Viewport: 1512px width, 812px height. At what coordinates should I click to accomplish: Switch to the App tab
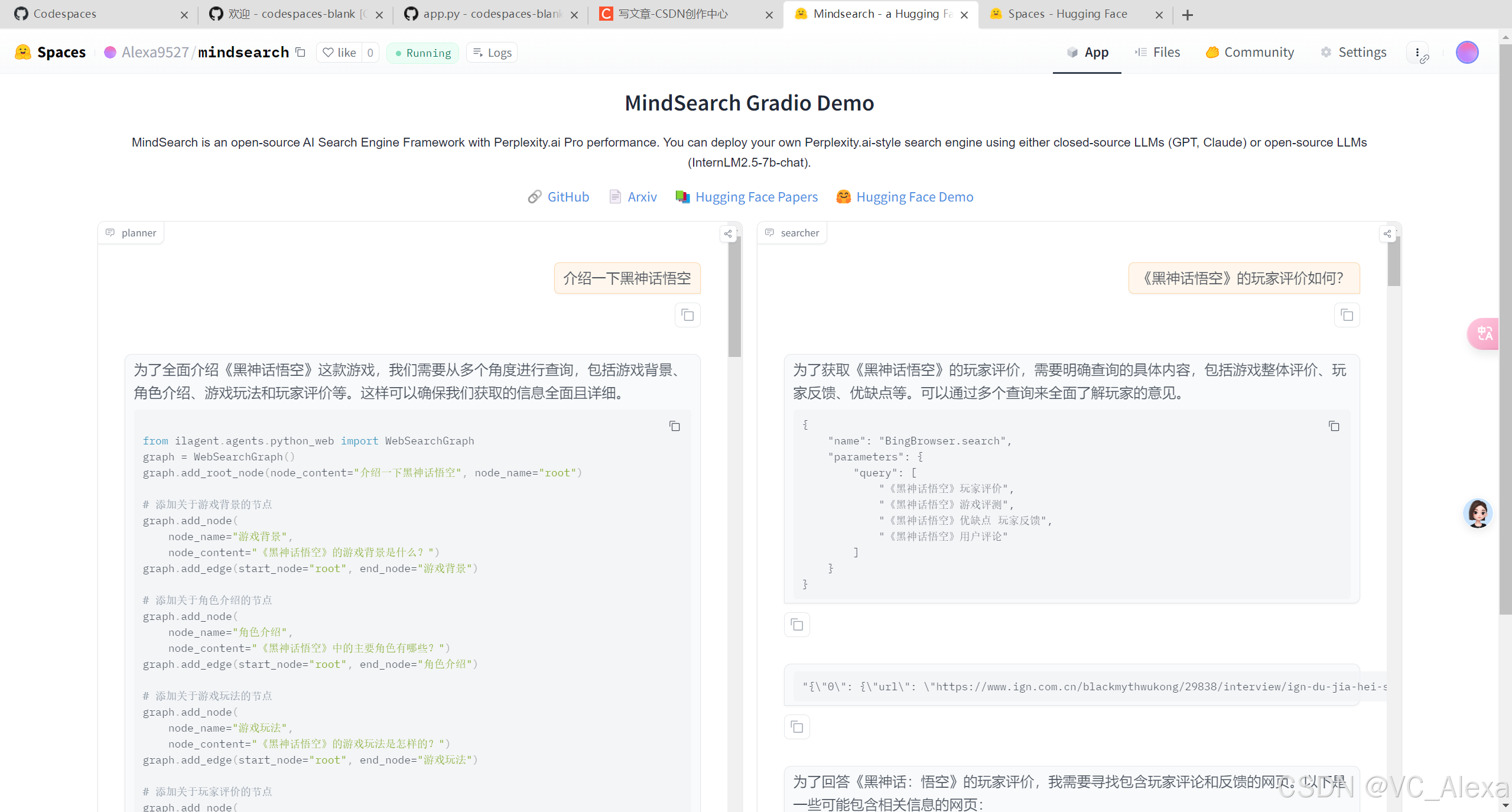coord(1087,52)
